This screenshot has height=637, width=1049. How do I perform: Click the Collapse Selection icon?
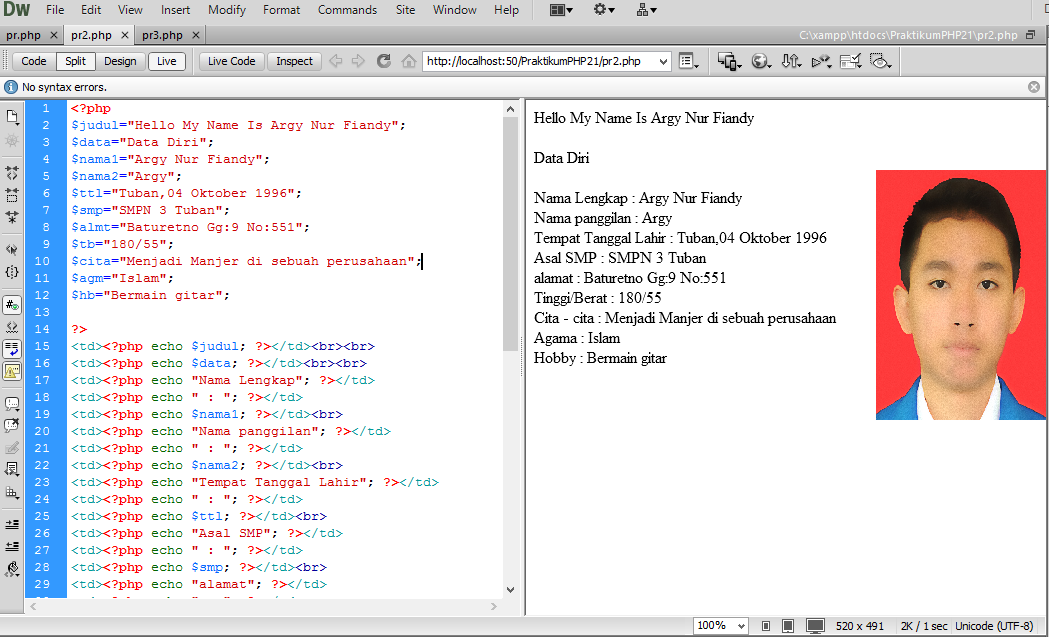point(12,195)
